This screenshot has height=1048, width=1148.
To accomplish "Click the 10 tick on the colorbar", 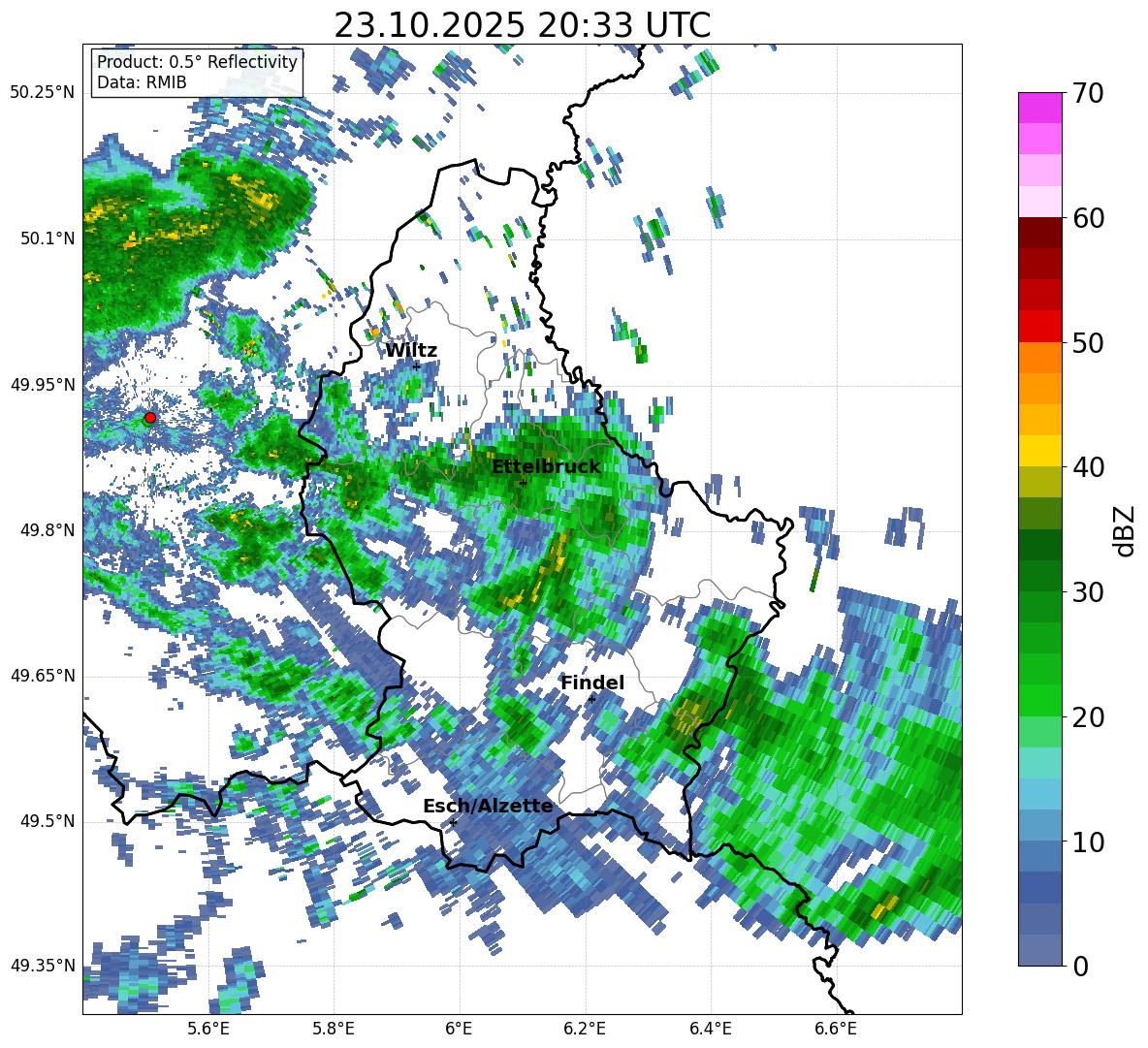I will pos(1087,842).
